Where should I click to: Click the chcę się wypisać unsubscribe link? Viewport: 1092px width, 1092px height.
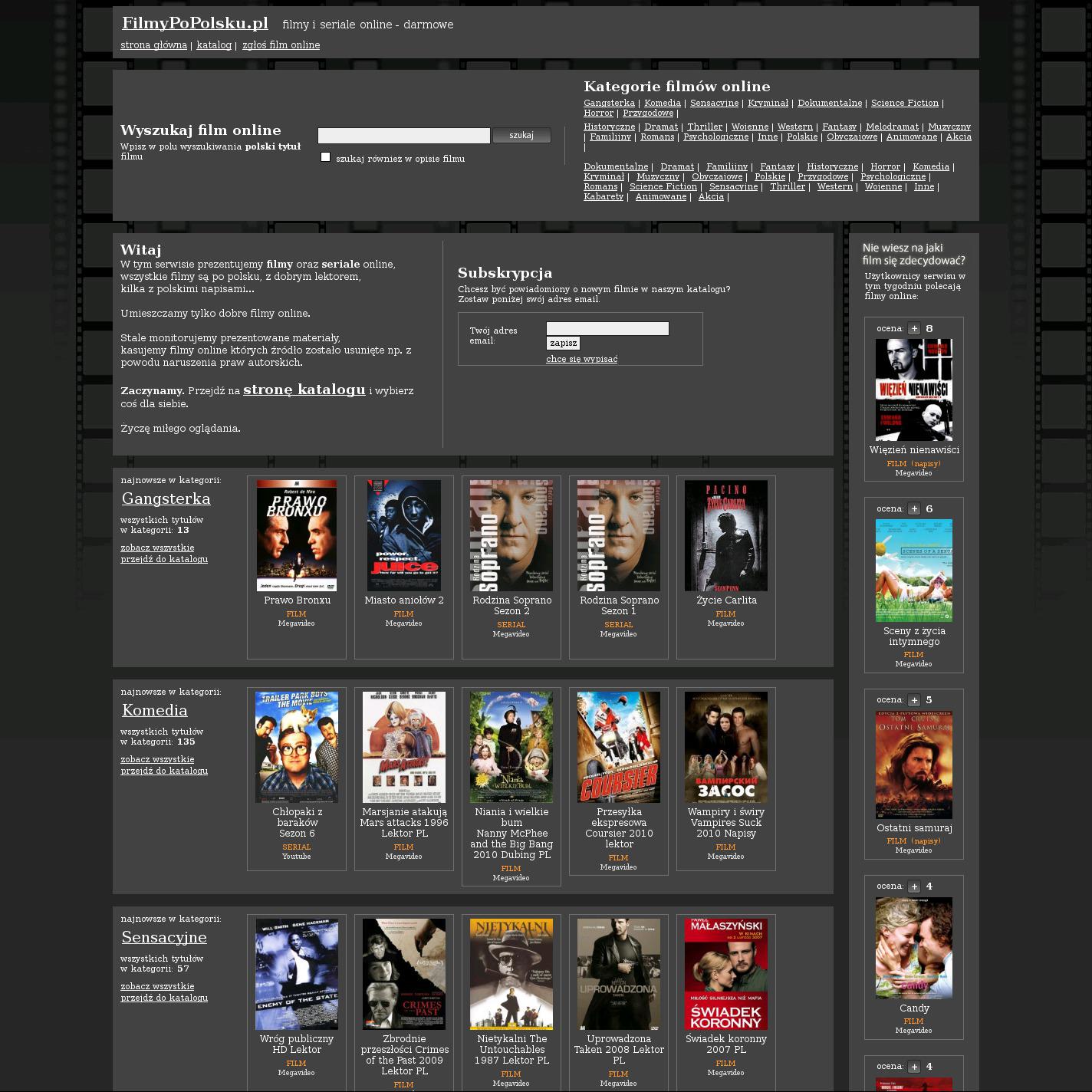tap(581, 359)
